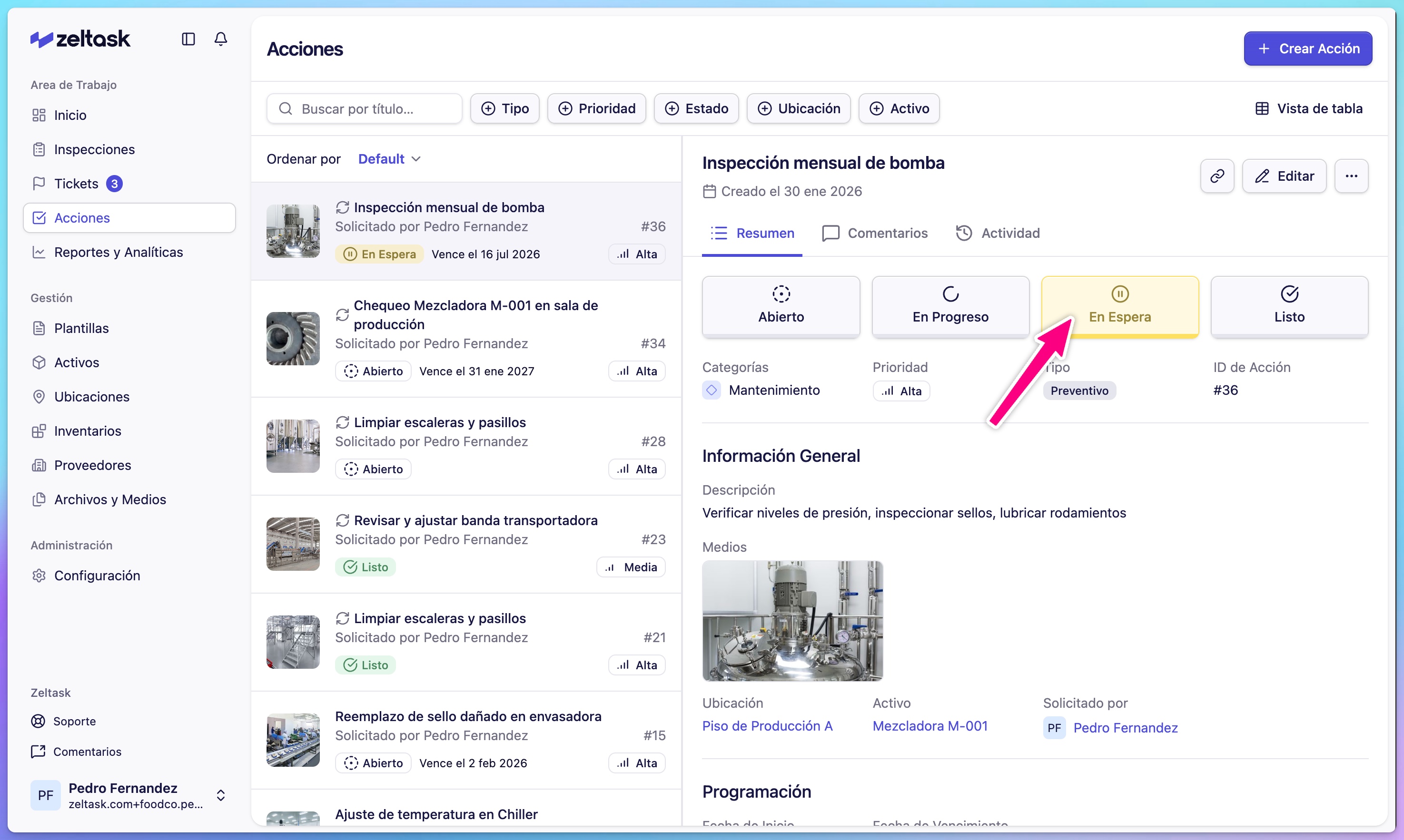Select the En Espera status button
The width and height of the screenshot is (1404, 840).
1120,306
